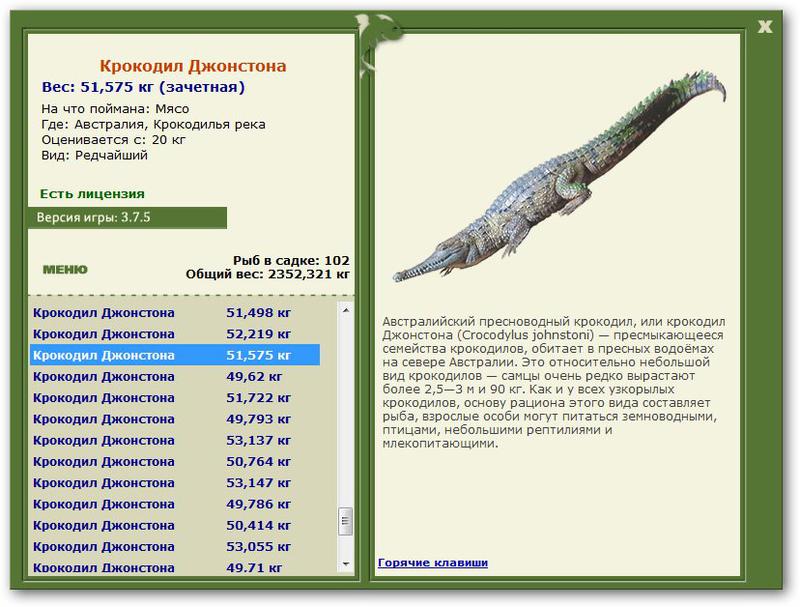Pick the 49,793 кг crocodile row
Screen dimensions: 800x607
[x=175, y=419]
